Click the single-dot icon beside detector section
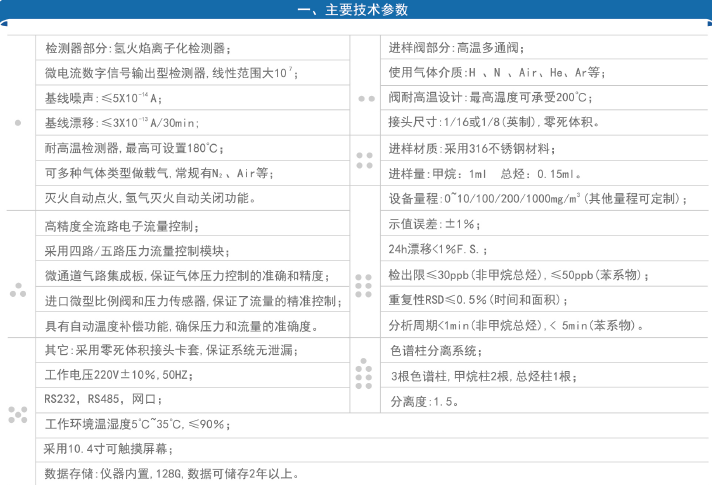712x485 pixels. [x=17, y=122]
